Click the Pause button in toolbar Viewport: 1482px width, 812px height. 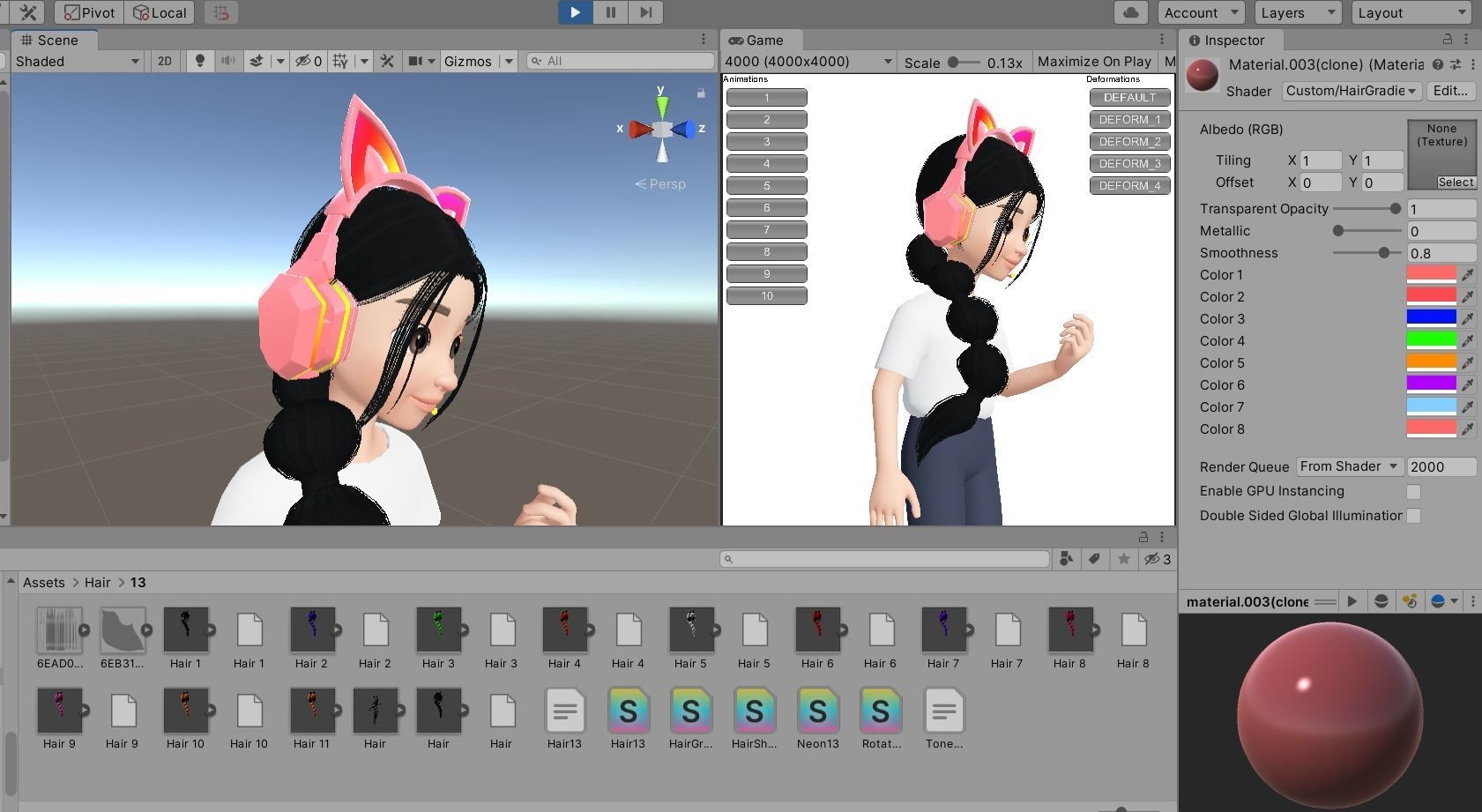point(610,12)
